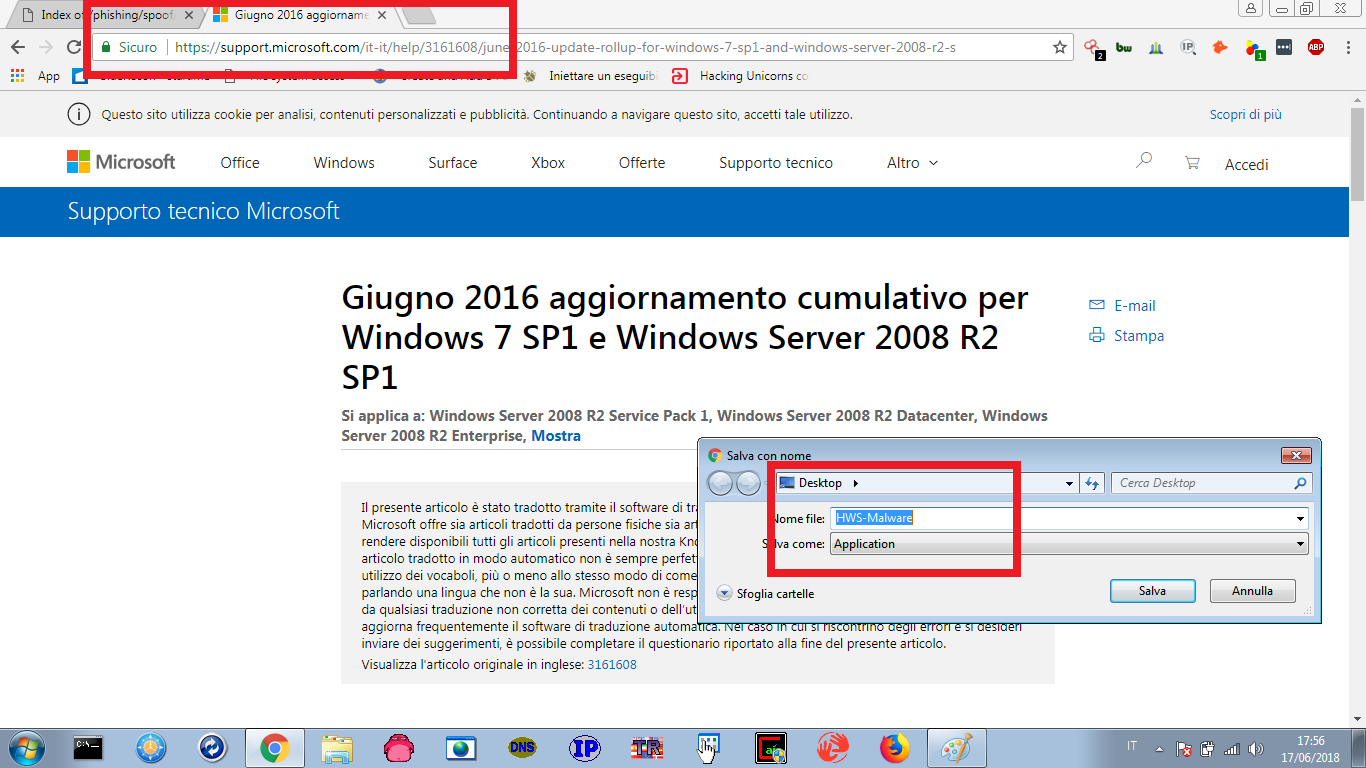Viewport: 1366px width, 768px height.
Task: Click the Microsoft site search magnifier
Action: 1144,161
